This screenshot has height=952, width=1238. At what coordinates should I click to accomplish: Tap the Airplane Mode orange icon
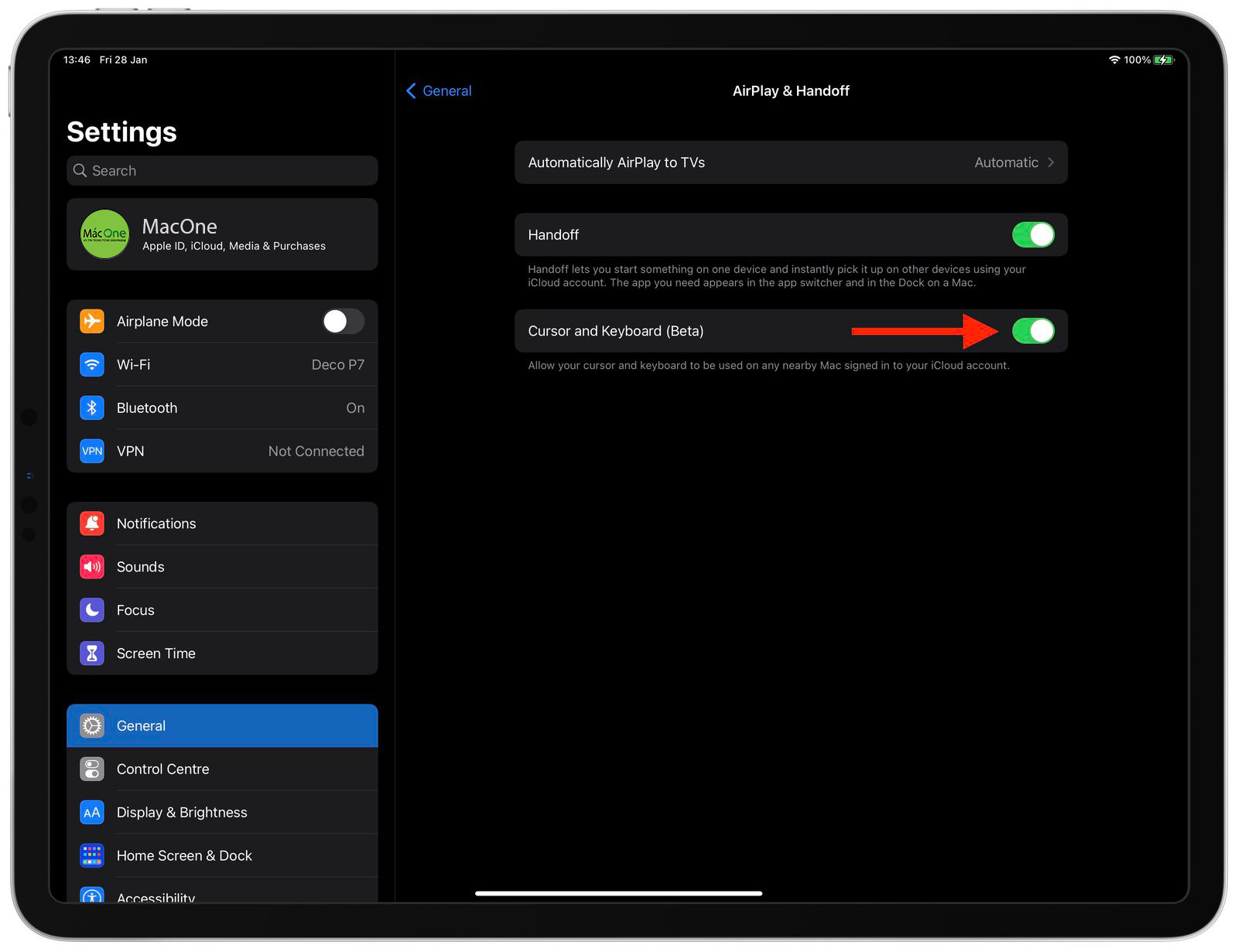click(x=92, y=321)
